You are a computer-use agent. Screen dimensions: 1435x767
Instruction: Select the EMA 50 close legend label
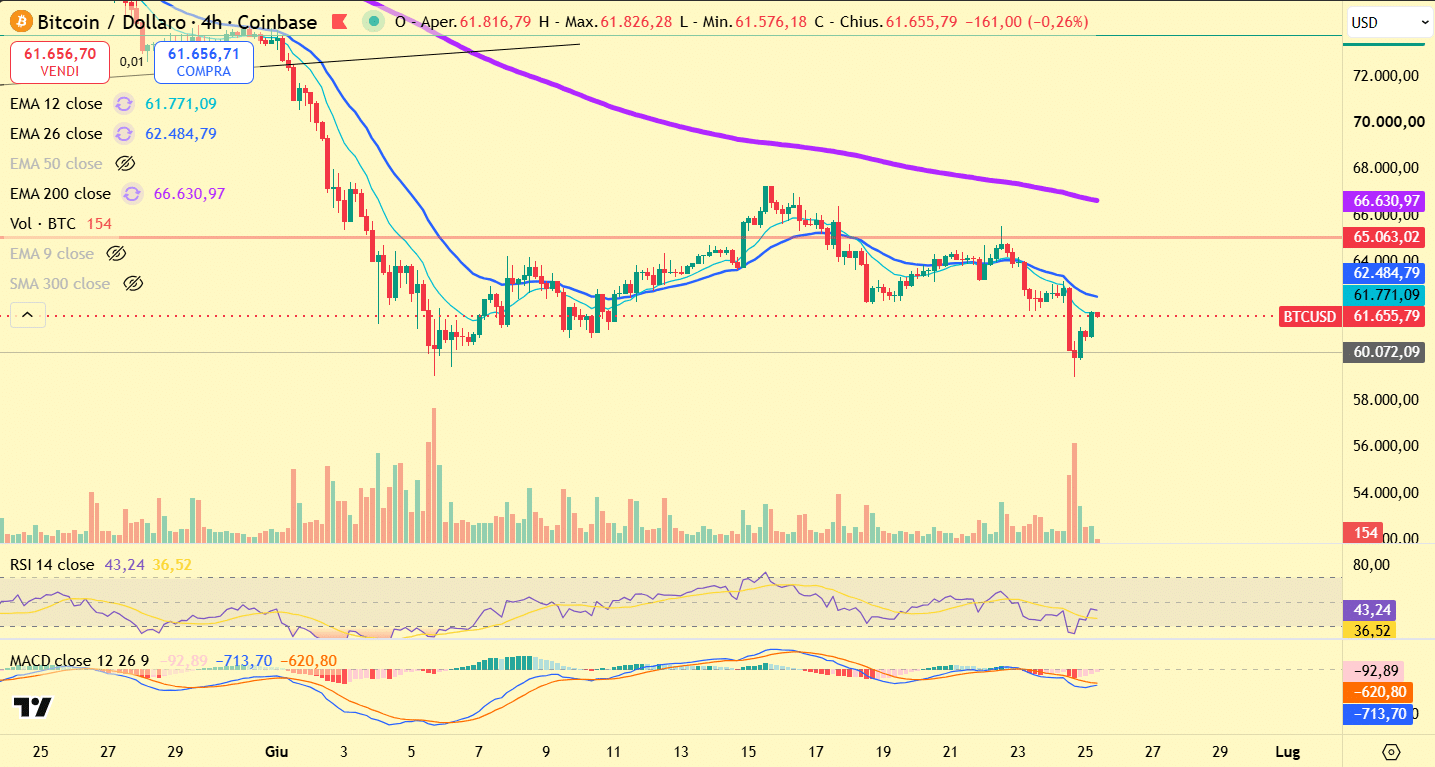(x=56, y=164)
